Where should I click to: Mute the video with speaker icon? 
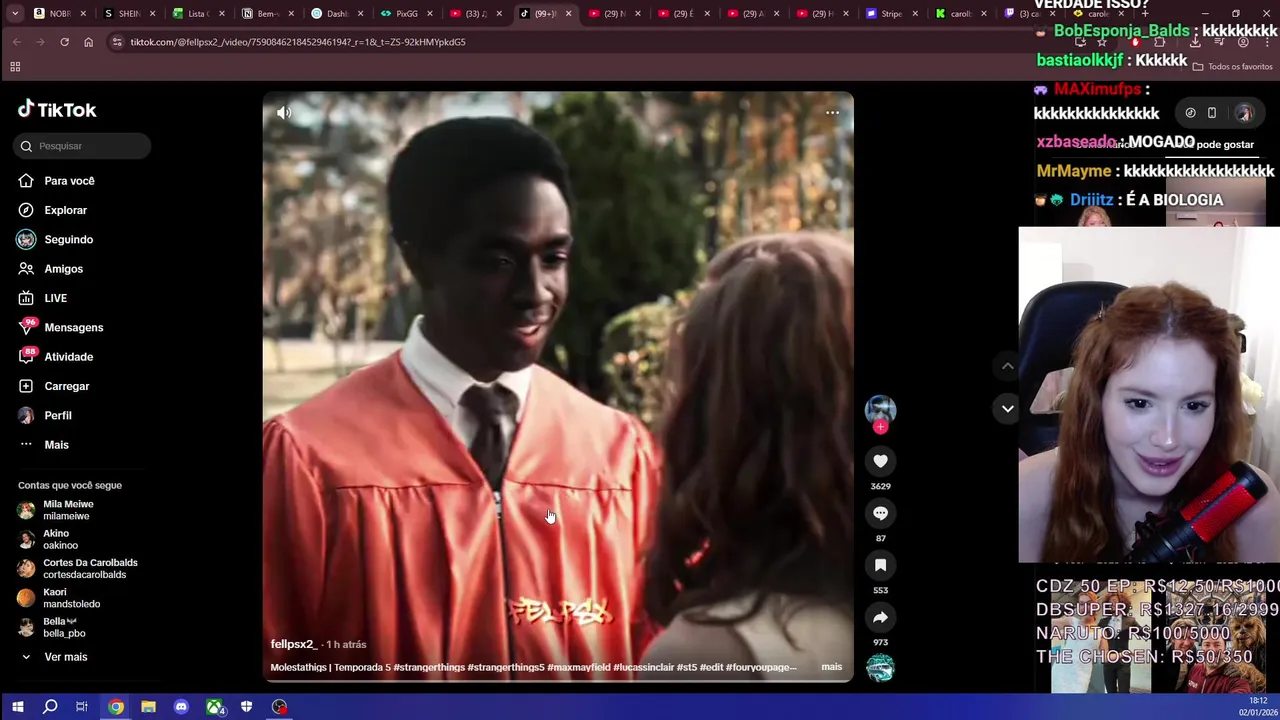coord(284,113)
